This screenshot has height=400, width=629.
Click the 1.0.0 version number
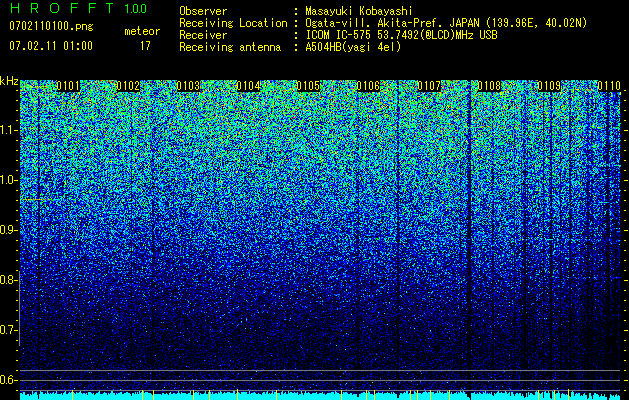(x=136, y=9)
